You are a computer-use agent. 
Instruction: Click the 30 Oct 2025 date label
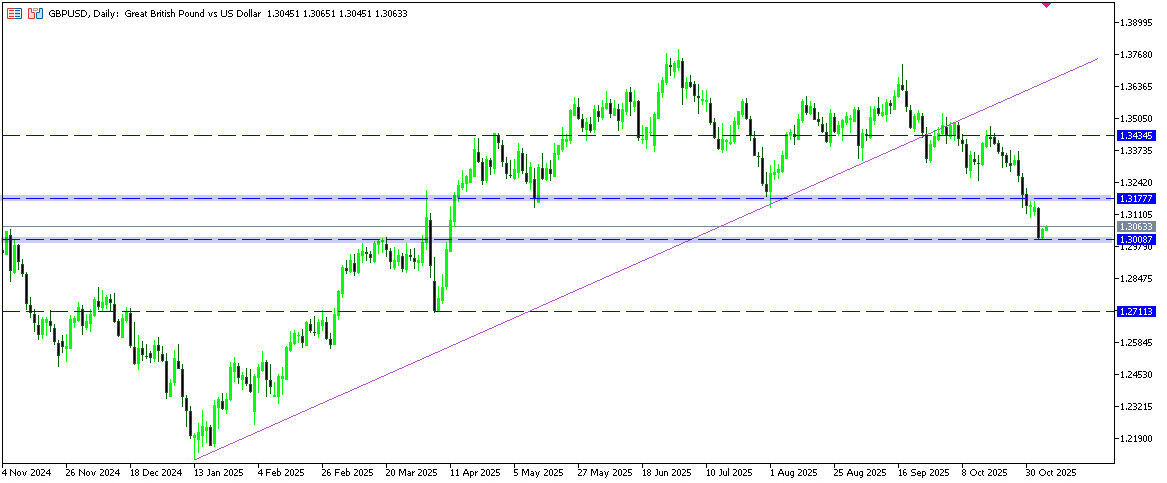[1050, 471]
